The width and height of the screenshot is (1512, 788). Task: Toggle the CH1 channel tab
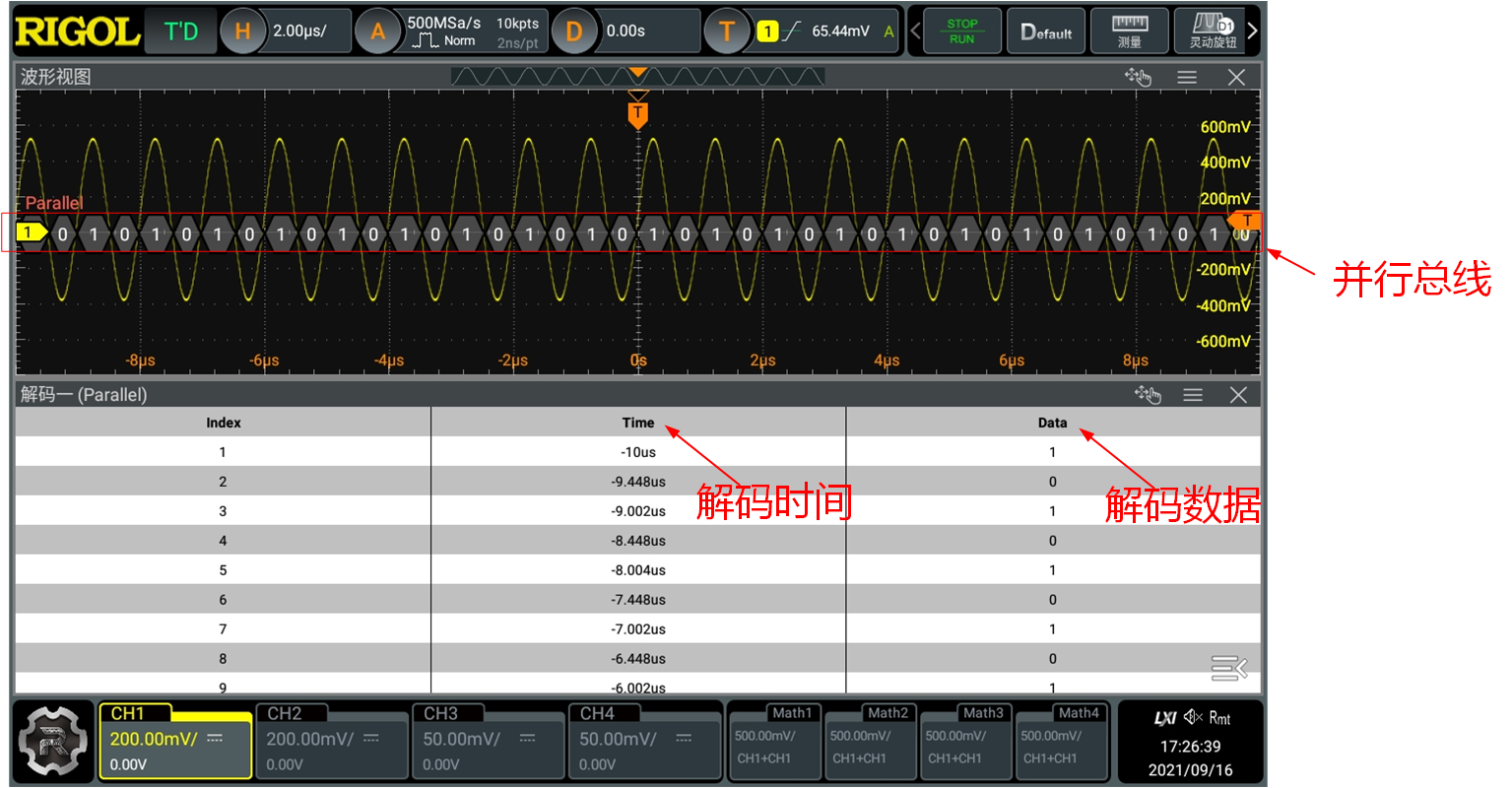[x=175, y=742]
